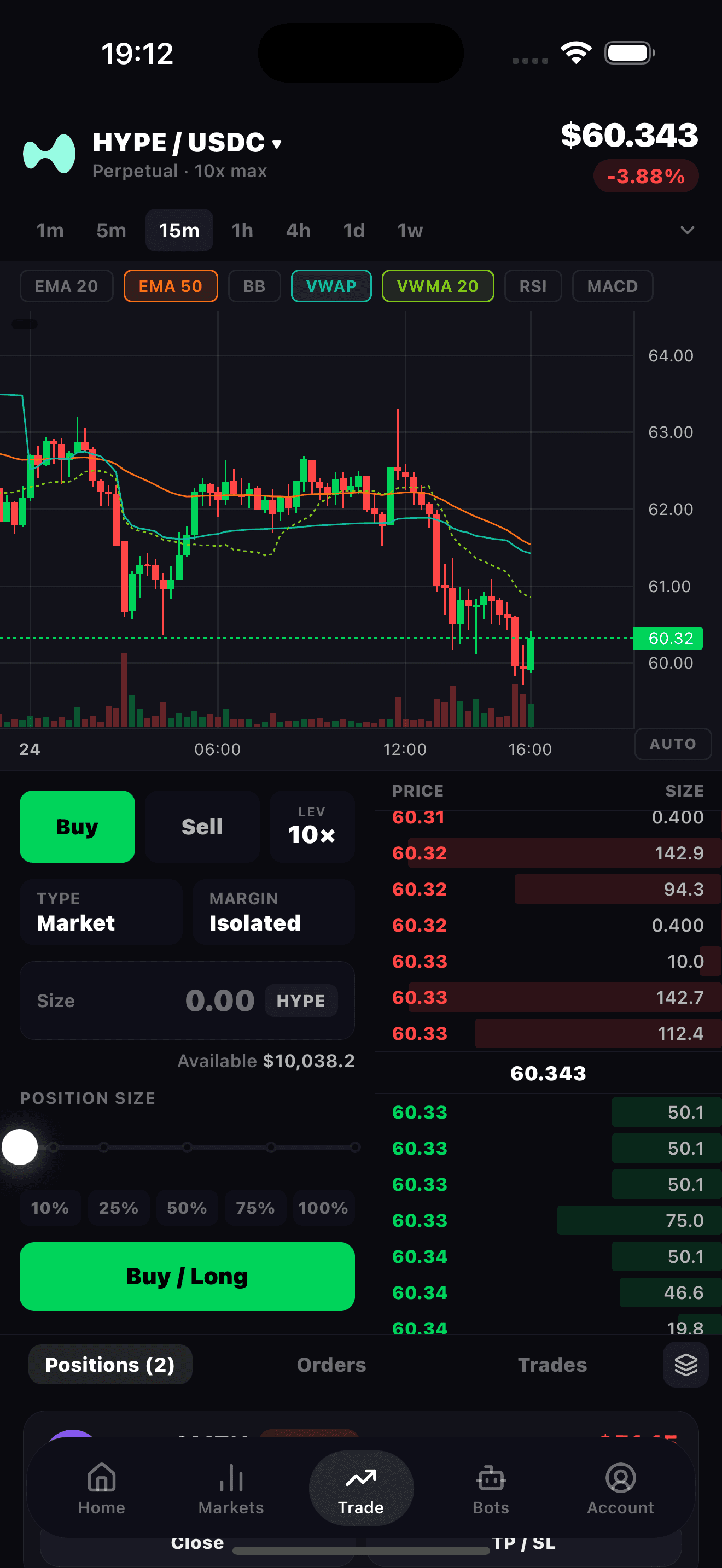Screen dimensions: 722x1568
Task: Open the MARGIN Isolated selector
Action: click(x=273, y=912)
